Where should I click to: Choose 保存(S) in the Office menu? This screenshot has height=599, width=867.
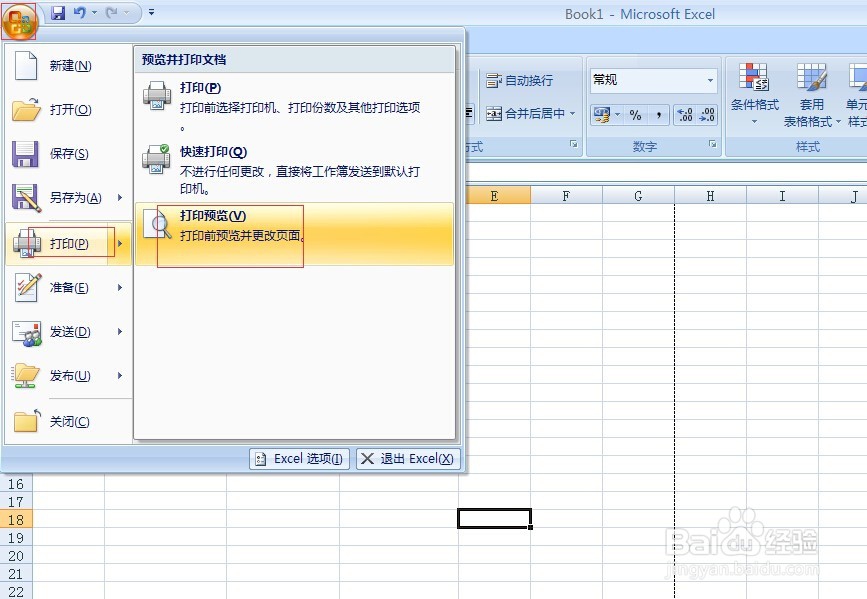(69, 154)
